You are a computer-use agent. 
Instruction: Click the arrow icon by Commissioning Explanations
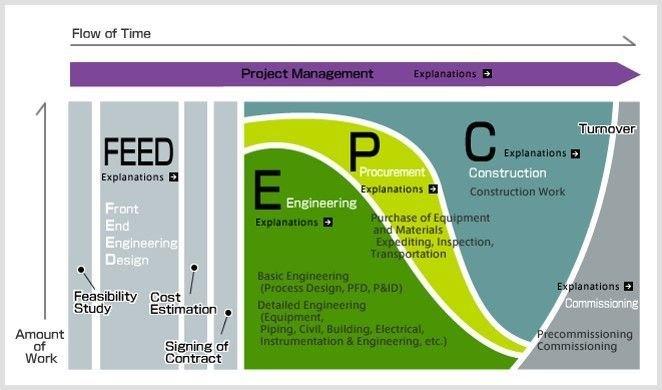[629, 286]
